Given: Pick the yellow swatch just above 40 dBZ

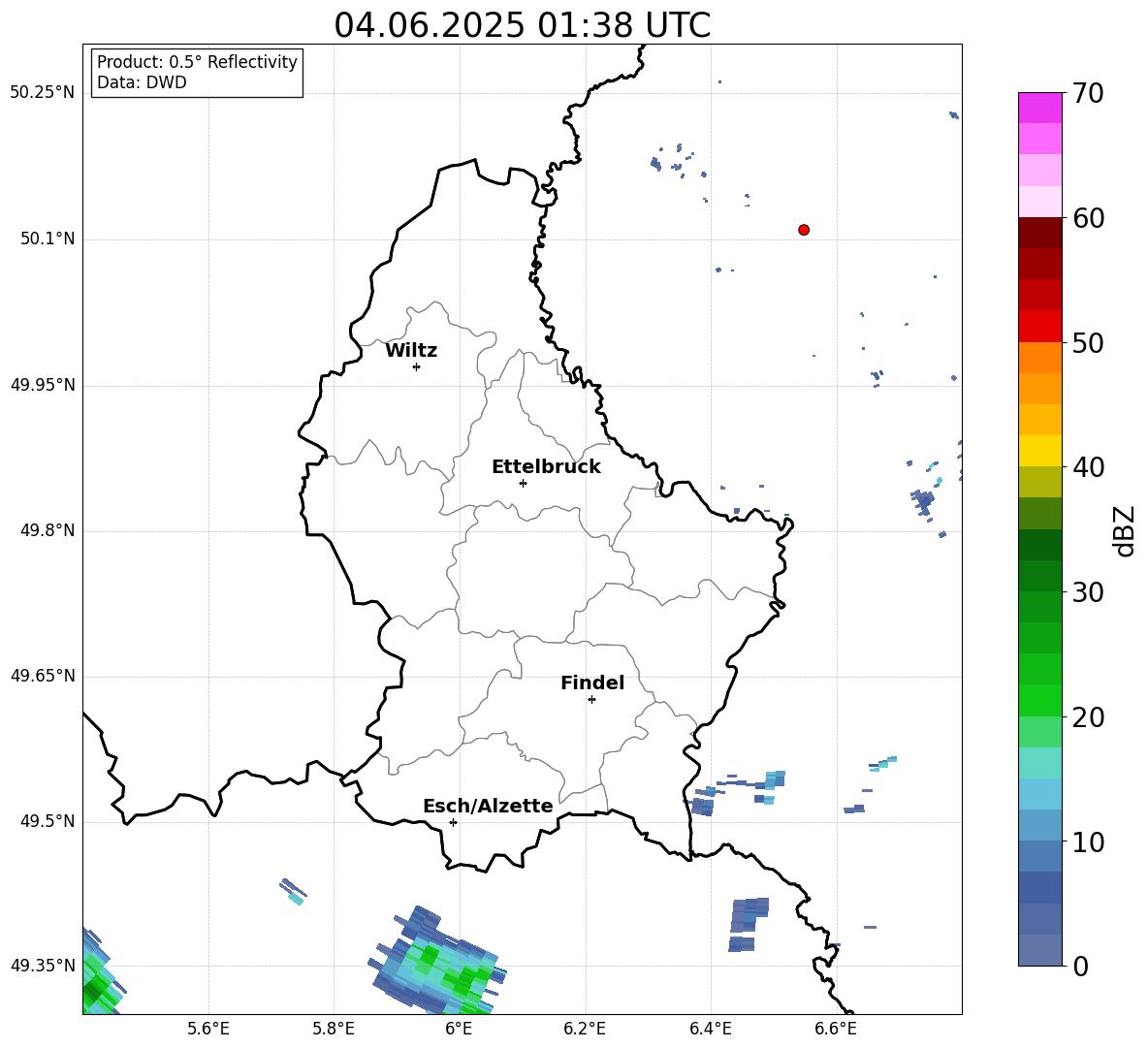Looking at the screenshot, I should click(x=1040, y=451).
